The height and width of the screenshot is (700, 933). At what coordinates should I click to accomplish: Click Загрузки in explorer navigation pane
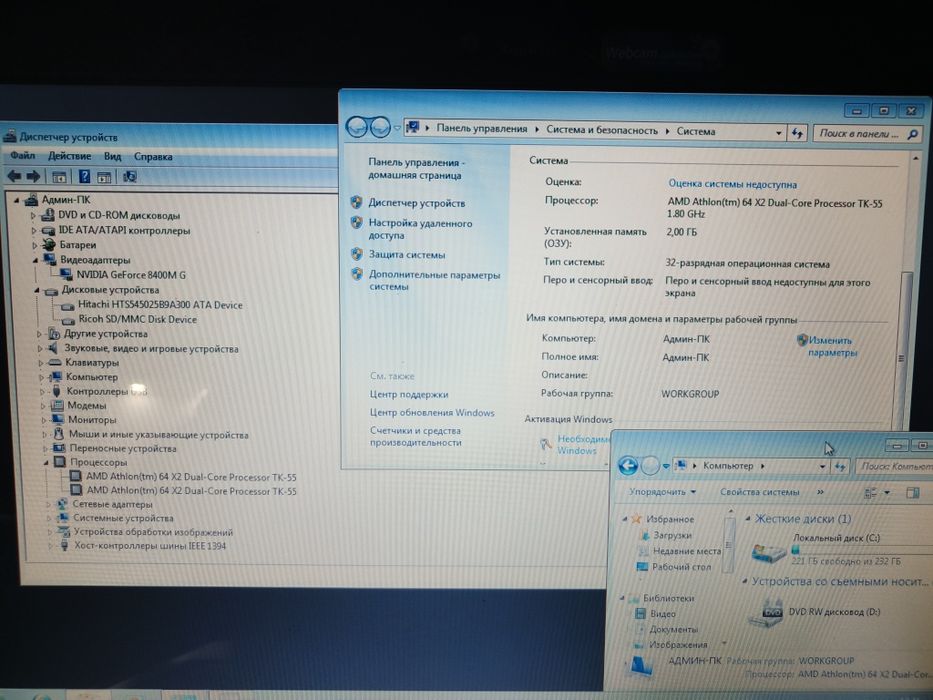click(672, 535)
